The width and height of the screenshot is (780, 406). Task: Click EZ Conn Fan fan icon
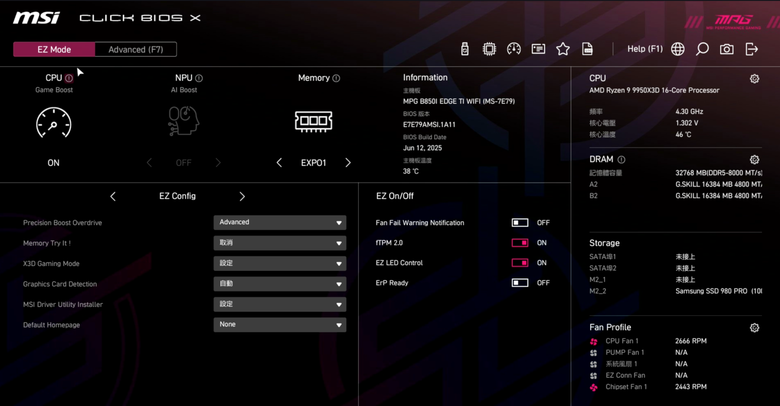593,376
